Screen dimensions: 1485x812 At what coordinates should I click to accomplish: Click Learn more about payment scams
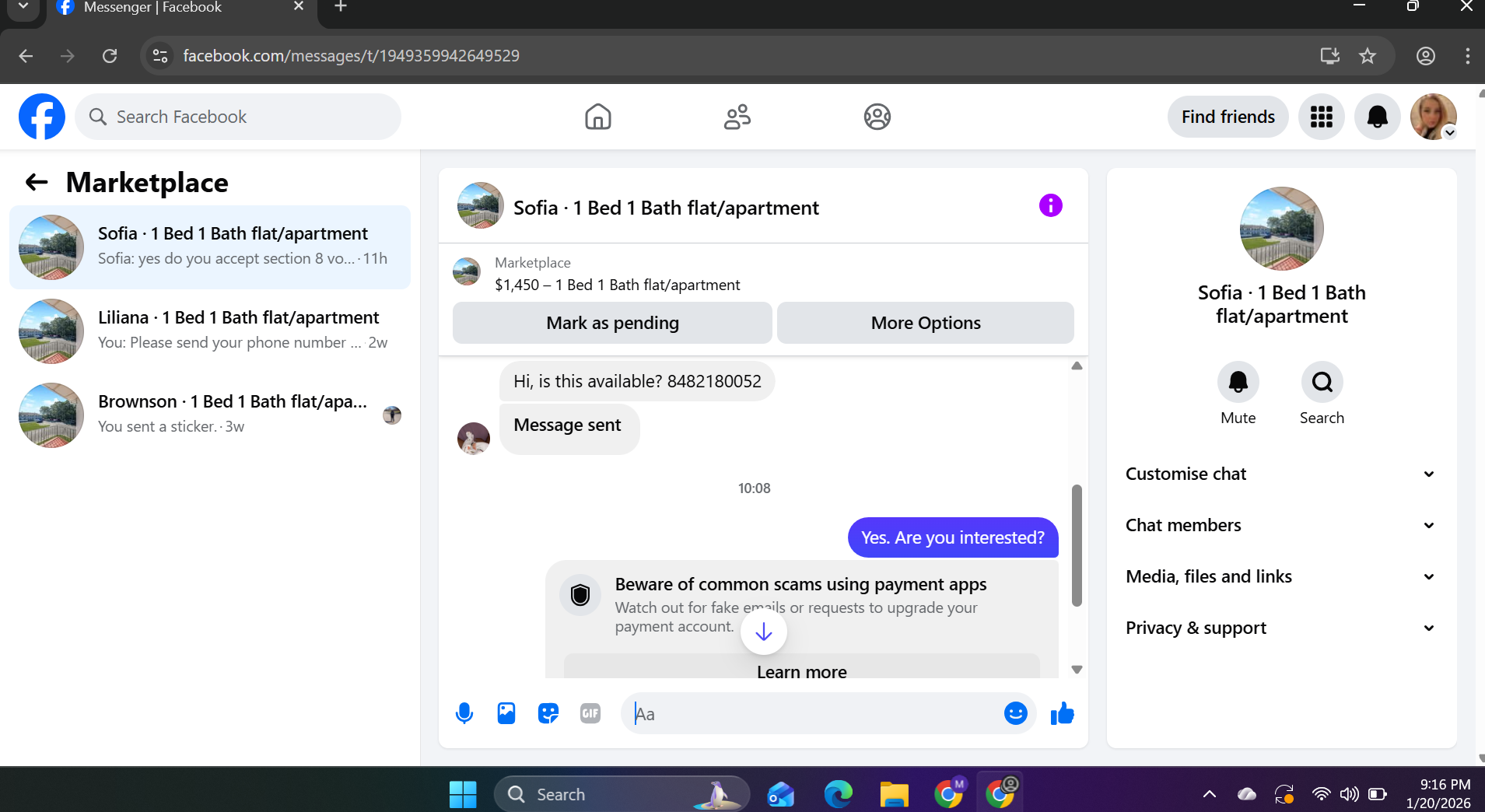[x=801, y=669]
